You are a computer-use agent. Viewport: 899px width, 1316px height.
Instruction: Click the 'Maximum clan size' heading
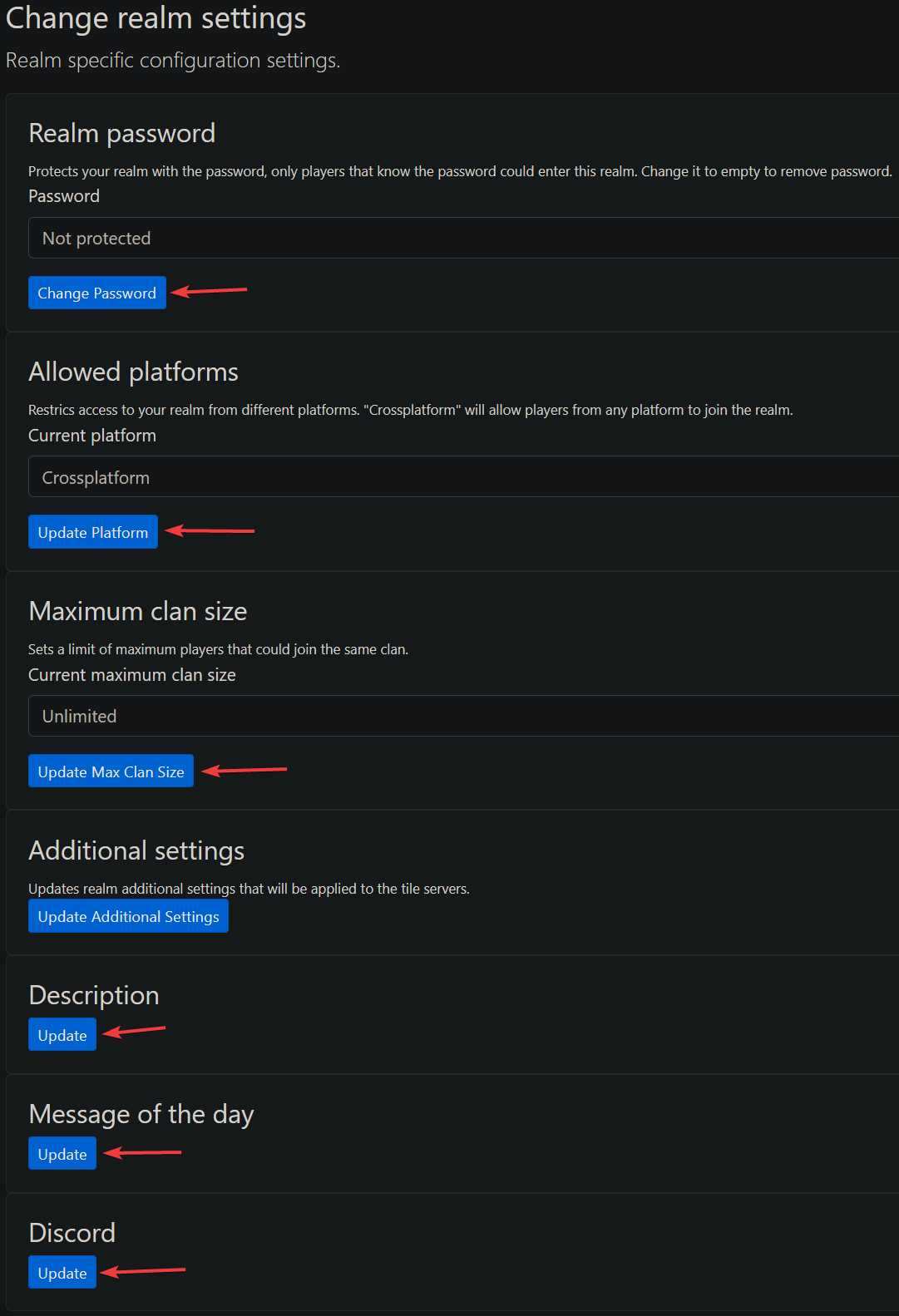pyautogui.click(x=137, y=611)
